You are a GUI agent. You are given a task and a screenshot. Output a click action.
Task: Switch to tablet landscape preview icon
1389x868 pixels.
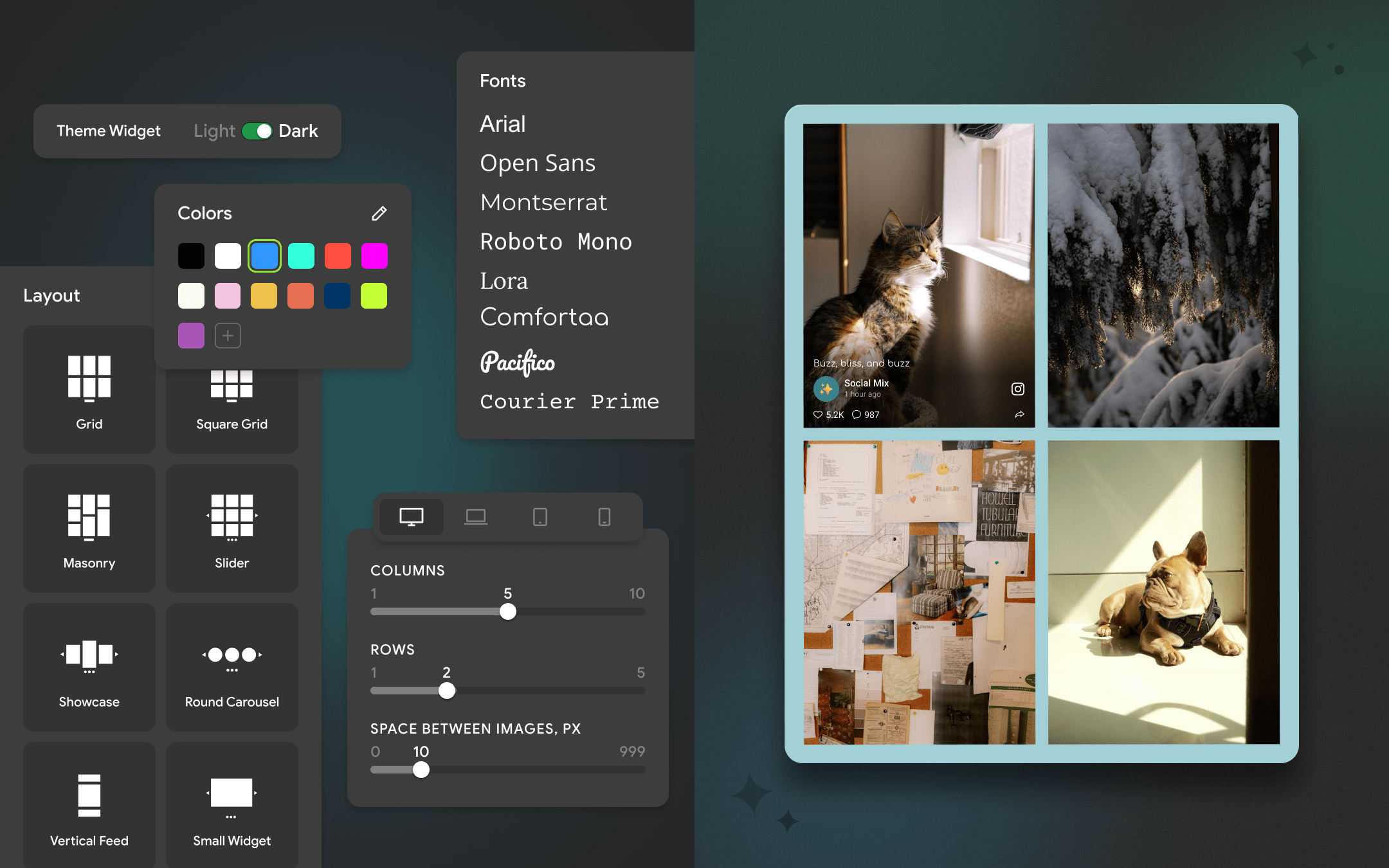(476, 516)
